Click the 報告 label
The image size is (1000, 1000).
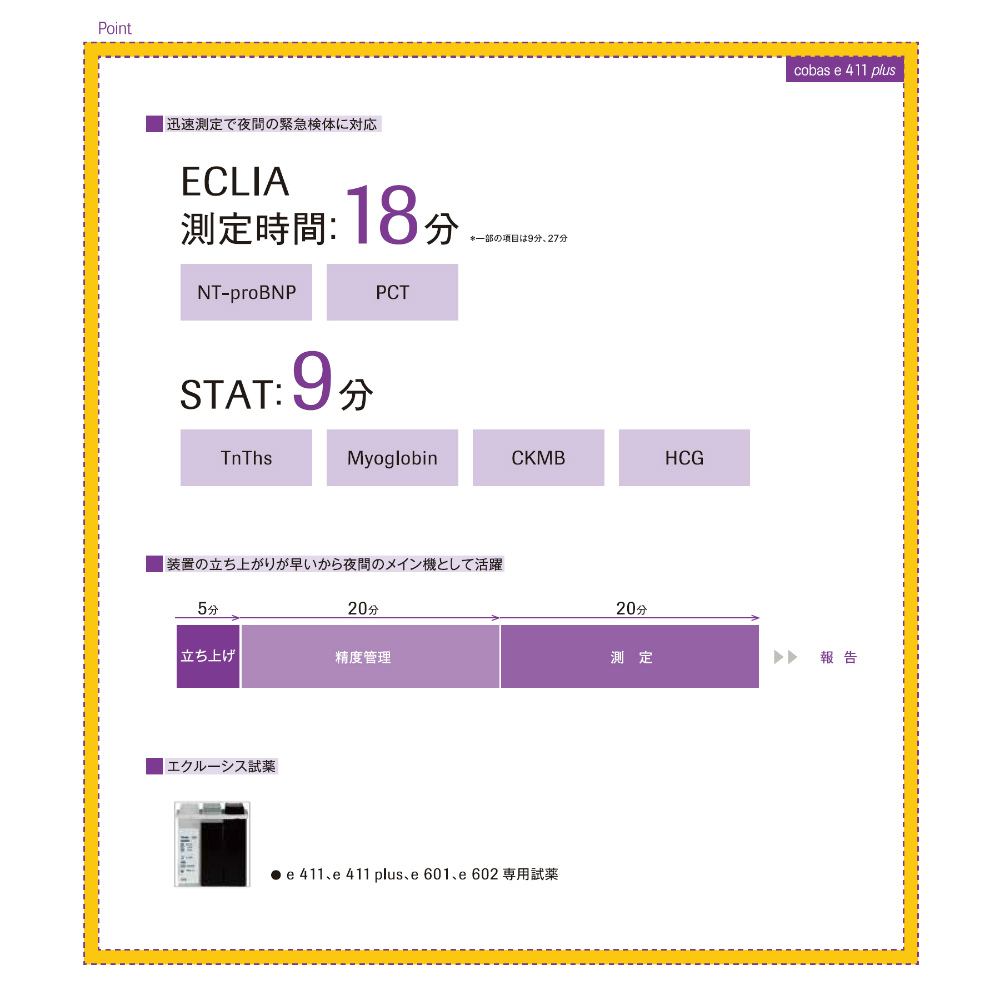point(839,657)
